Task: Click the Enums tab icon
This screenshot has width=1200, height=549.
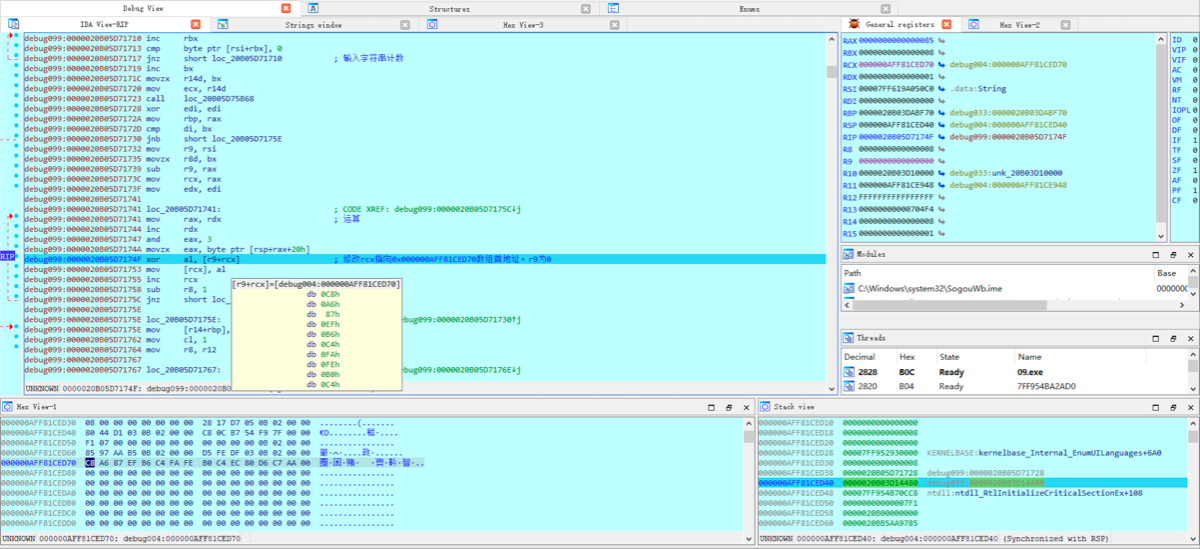Action: click(613, 7)
